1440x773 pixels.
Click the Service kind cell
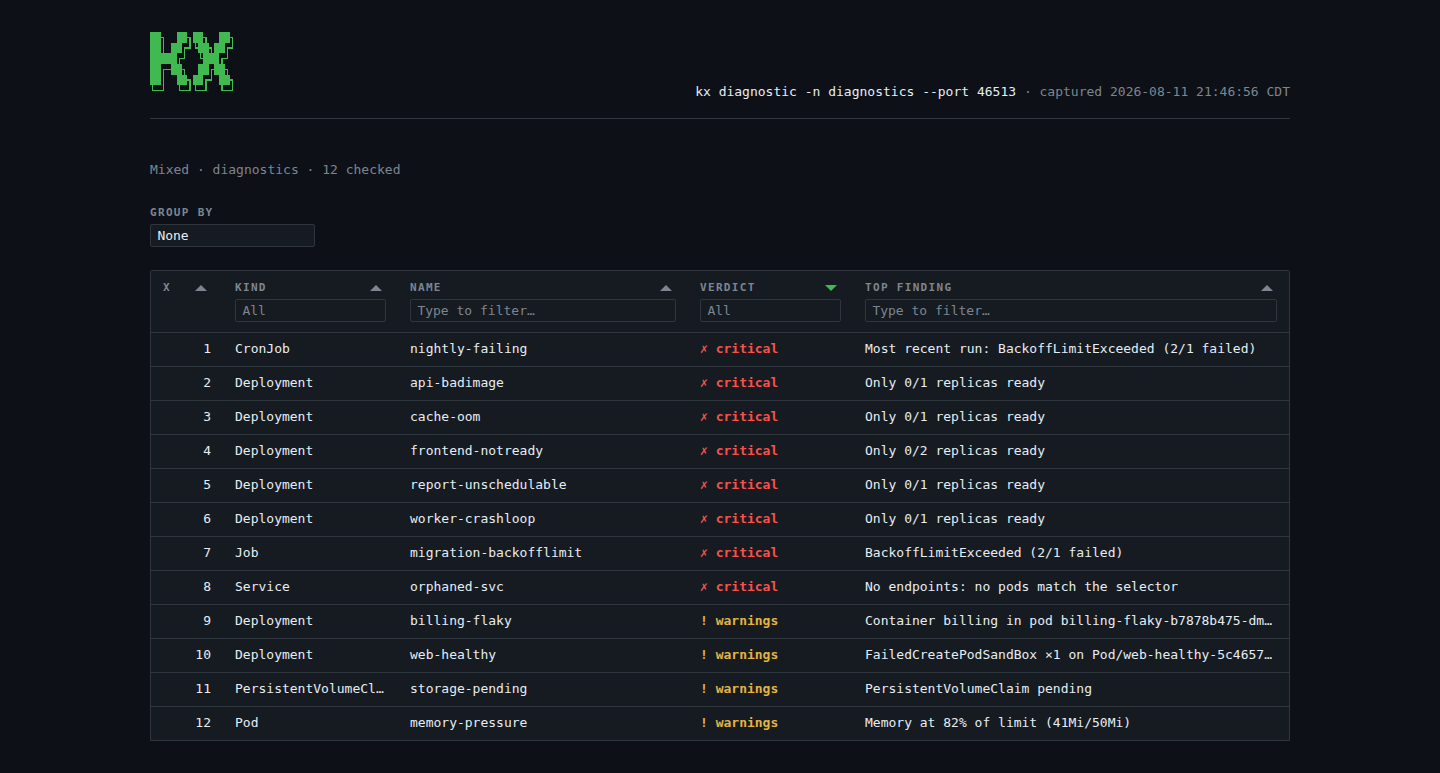262,587
